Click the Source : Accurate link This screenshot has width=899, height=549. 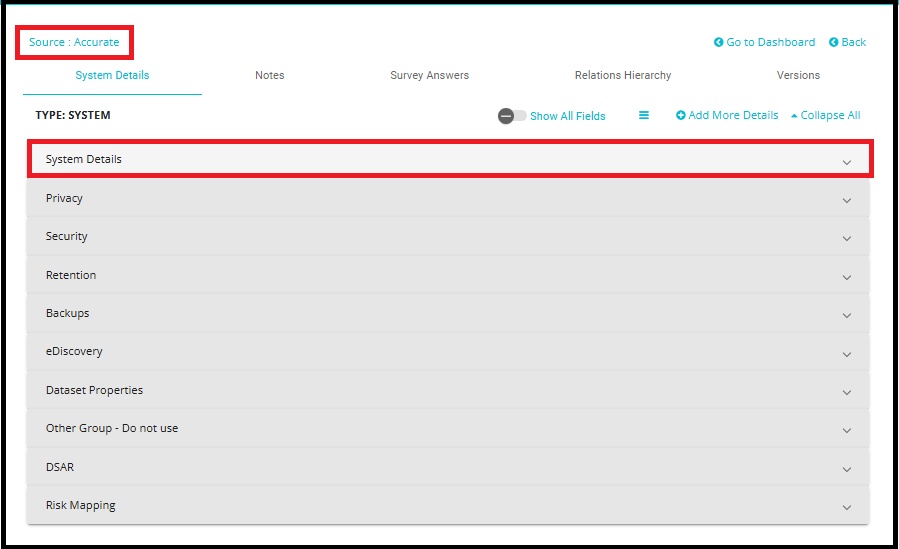coord(74,42)
